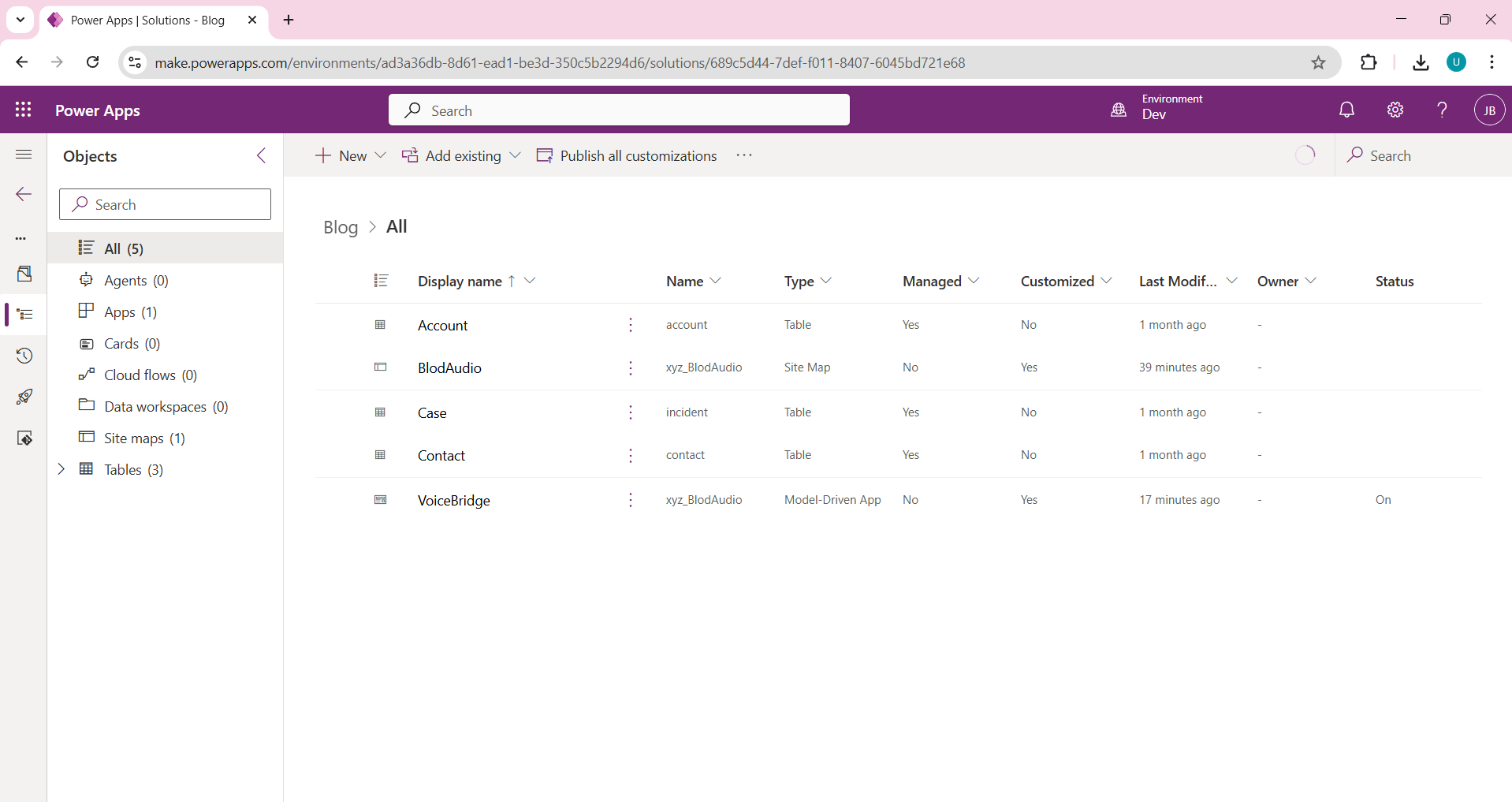Collapse the Objects panel chevron
The image size is (1512, 802).
click(x=261, y=156)
